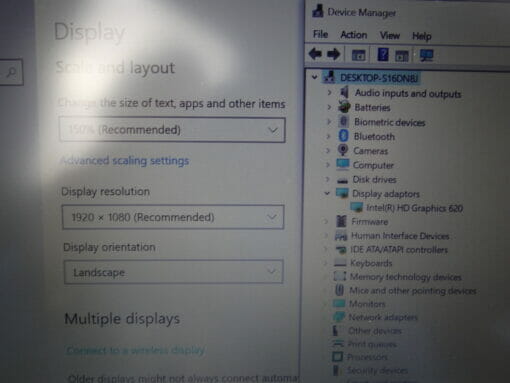Open the Display resolution dropdown
The height and width of the screenshot is (383, 510).
click(173, 217)
